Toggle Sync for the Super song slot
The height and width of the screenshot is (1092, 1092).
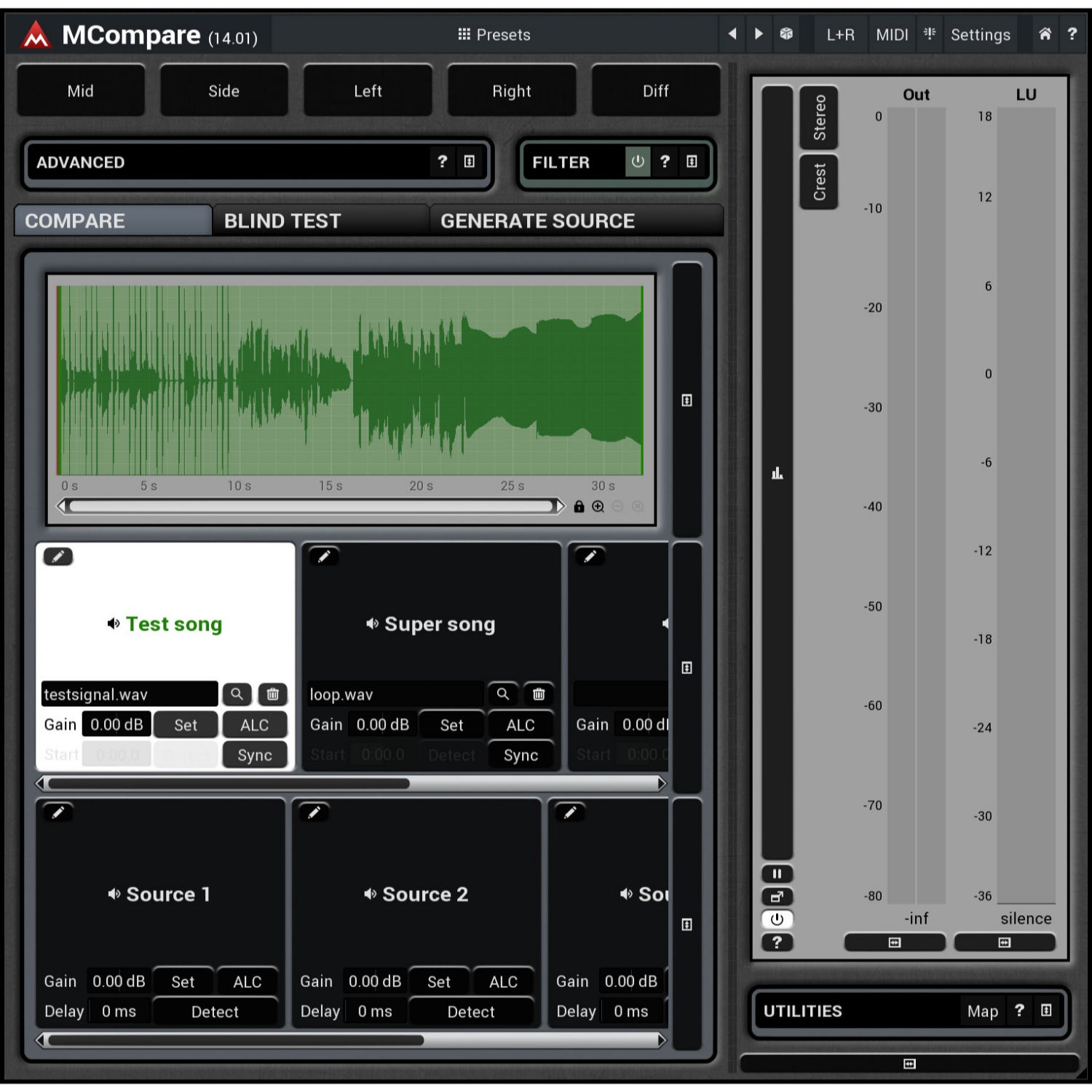tap(521, 755)
